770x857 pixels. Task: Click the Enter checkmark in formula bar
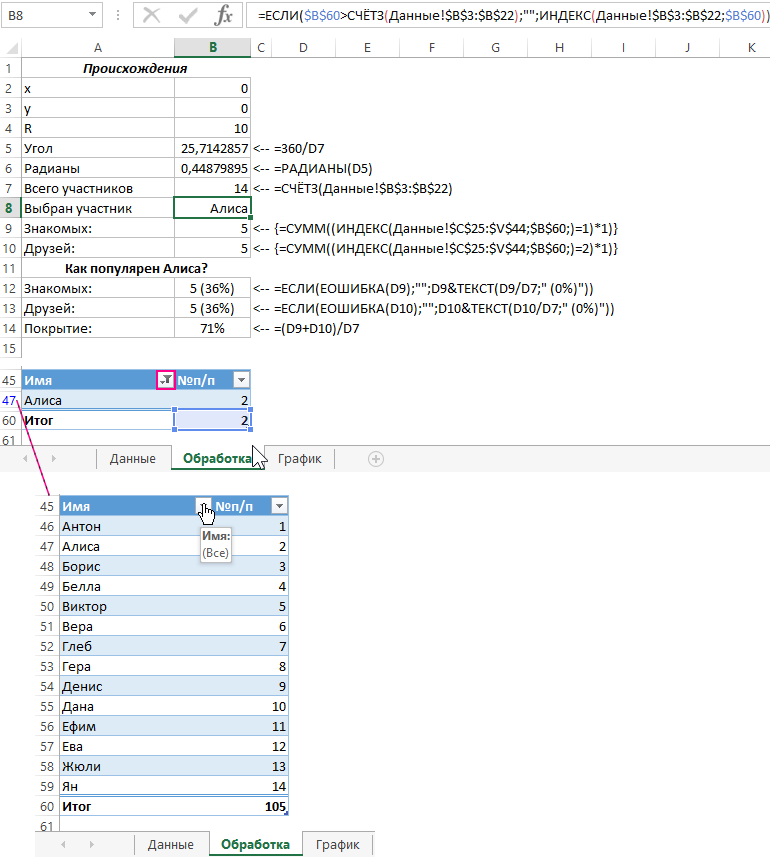point(188,15)
